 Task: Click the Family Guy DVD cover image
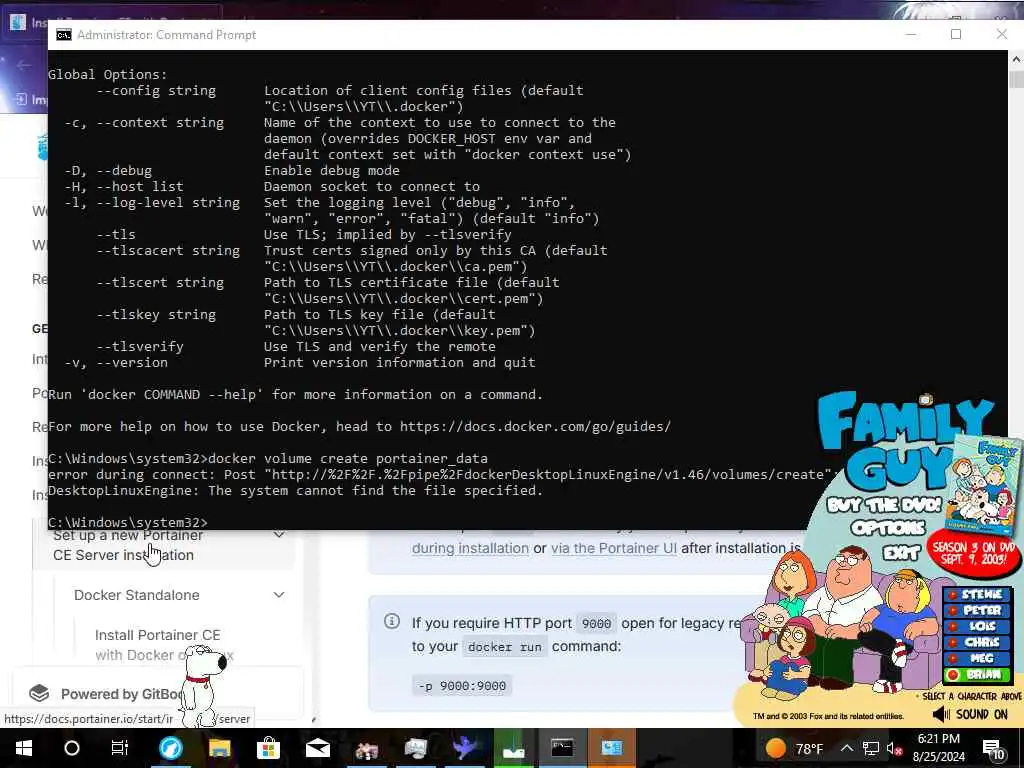(982, 485)
